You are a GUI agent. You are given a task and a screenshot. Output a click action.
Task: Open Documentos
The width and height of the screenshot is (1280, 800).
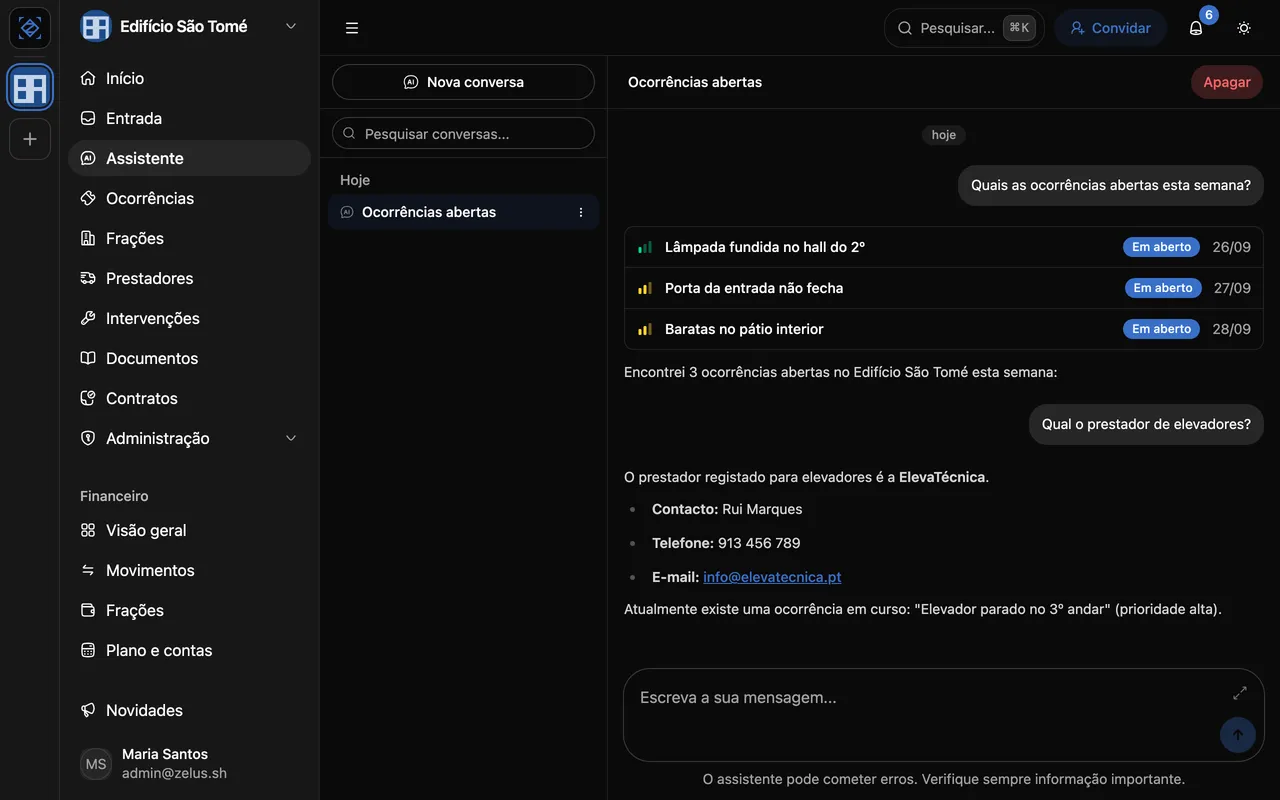click(189, 358)
